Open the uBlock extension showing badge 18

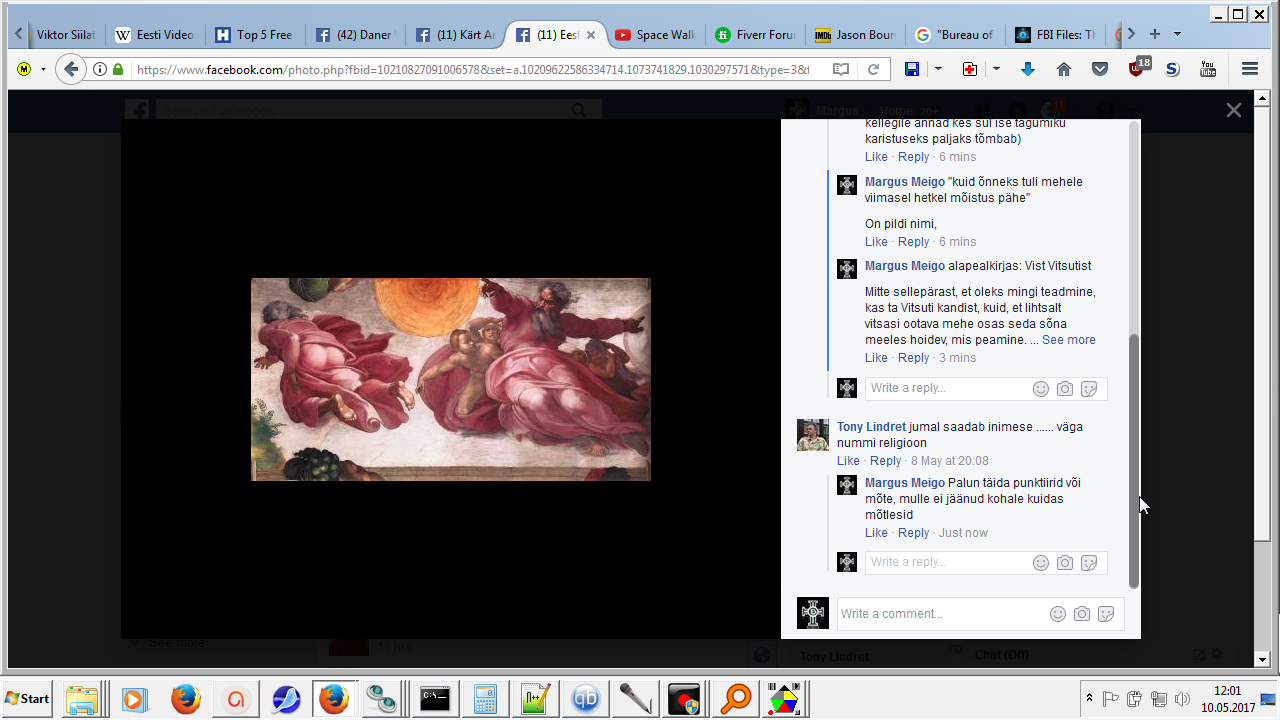tap(1138, 67)
